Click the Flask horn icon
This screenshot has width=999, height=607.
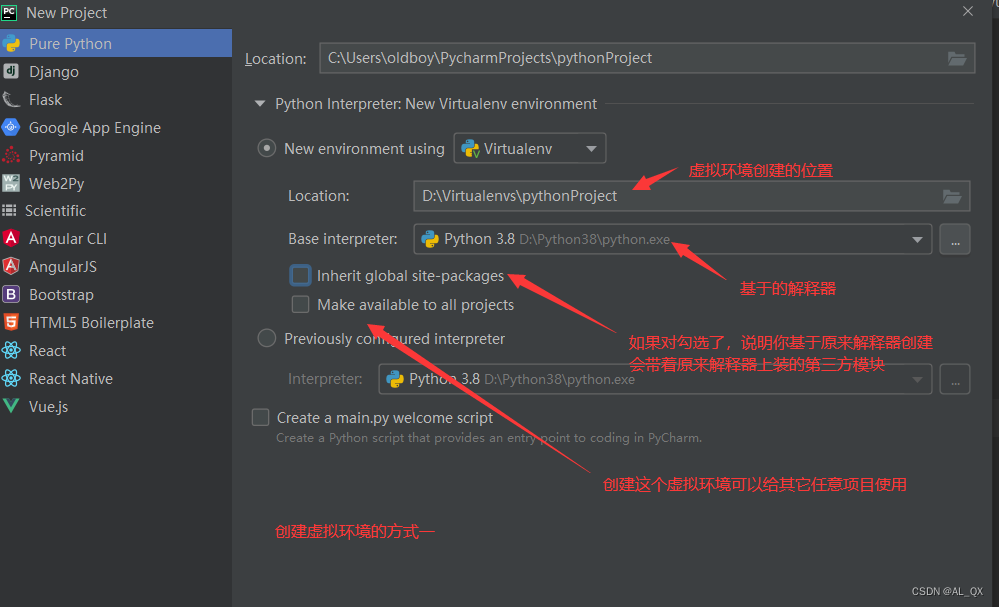(x=11, y=99)
